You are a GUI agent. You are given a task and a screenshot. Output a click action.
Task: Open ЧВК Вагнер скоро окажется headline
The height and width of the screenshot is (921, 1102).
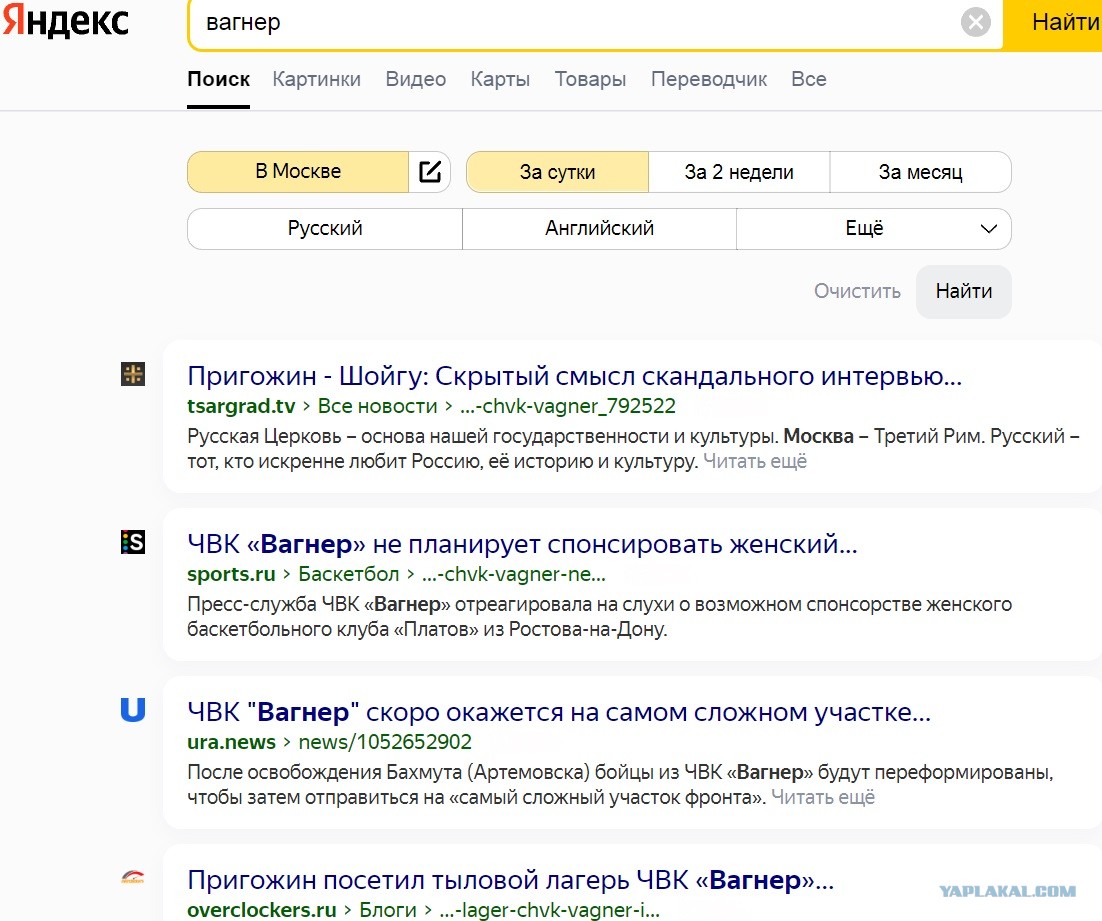tap(559, 712)
